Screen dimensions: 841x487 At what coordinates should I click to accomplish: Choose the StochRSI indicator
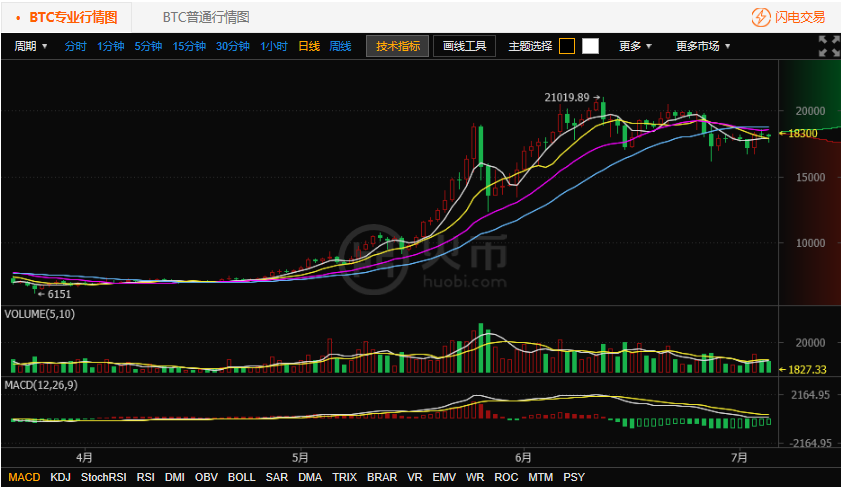coord(104,477)
